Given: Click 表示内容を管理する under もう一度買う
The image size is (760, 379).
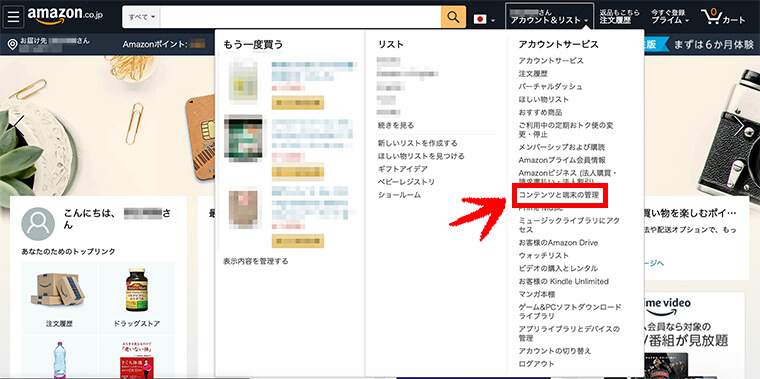Looking at the screenshot, I should (x=255, y=261).
